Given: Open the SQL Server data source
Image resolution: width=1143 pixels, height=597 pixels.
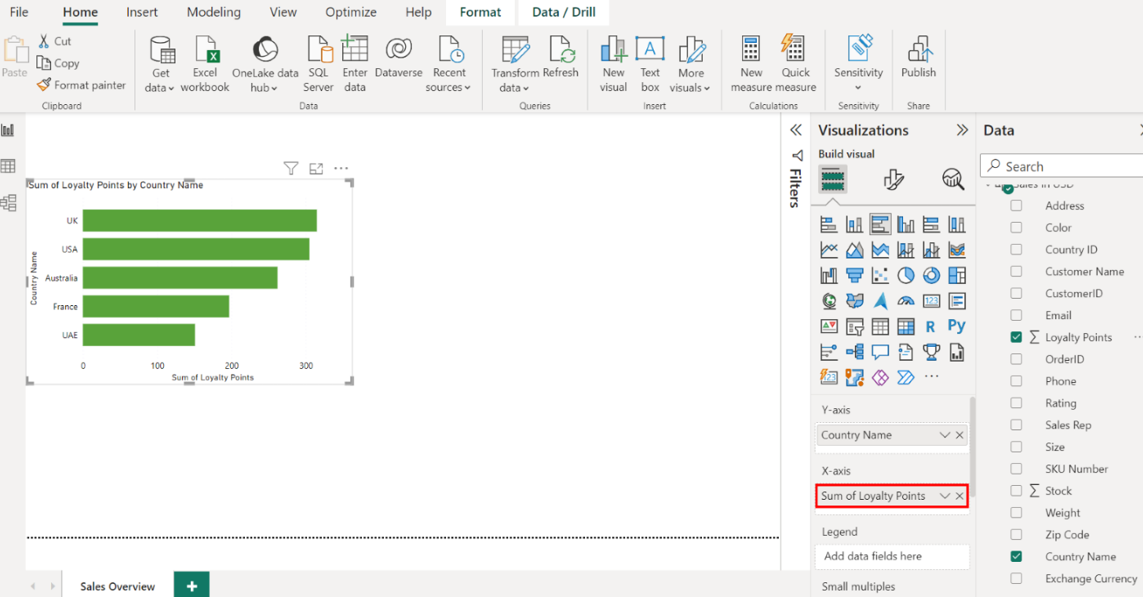Looking at the screenshot, I should click(x=318, y=50).
